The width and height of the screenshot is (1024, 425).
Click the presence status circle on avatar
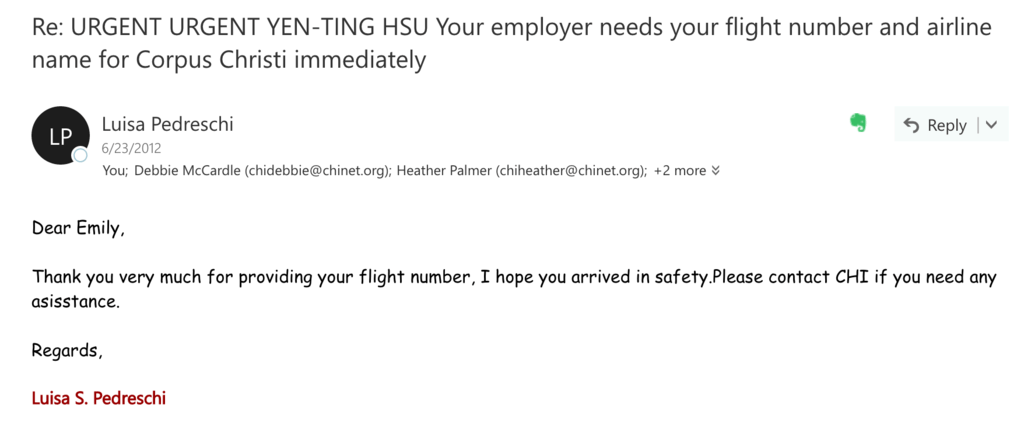(x=80, y=155)
